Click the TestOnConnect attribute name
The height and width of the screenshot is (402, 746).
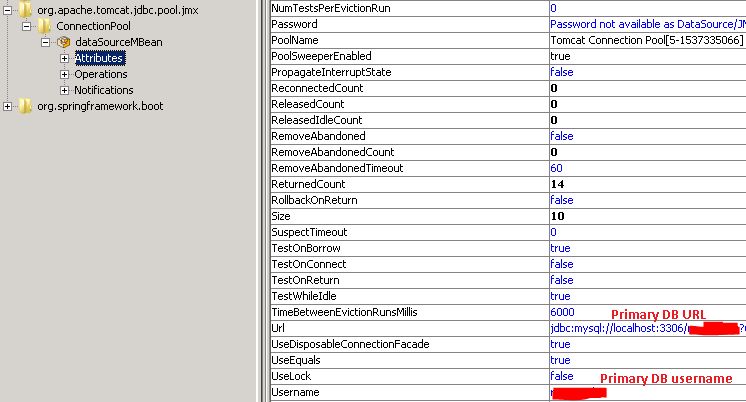point(309,264)
